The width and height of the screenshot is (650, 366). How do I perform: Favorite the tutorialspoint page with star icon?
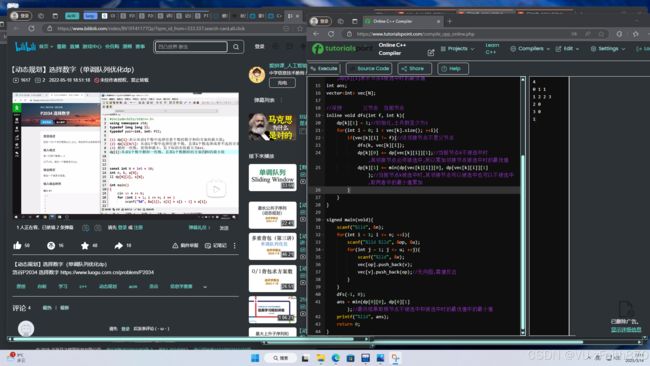[x=635, y=34]
